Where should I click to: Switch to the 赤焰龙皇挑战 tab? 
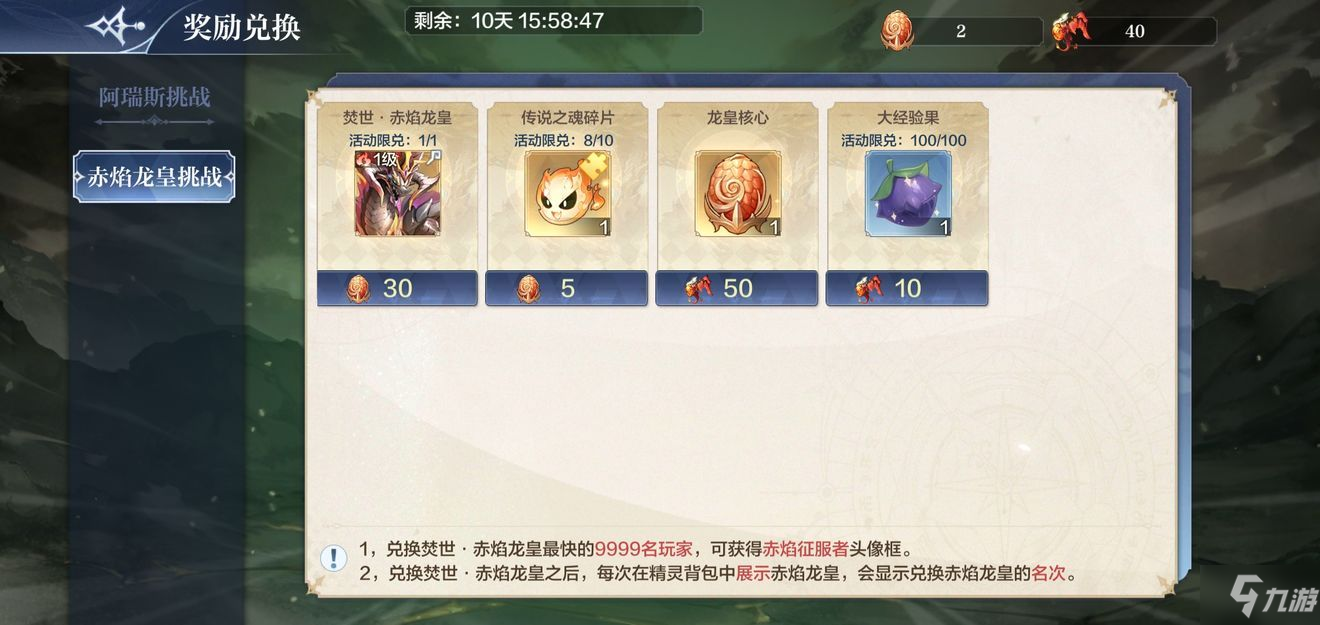tap(155, 178)
